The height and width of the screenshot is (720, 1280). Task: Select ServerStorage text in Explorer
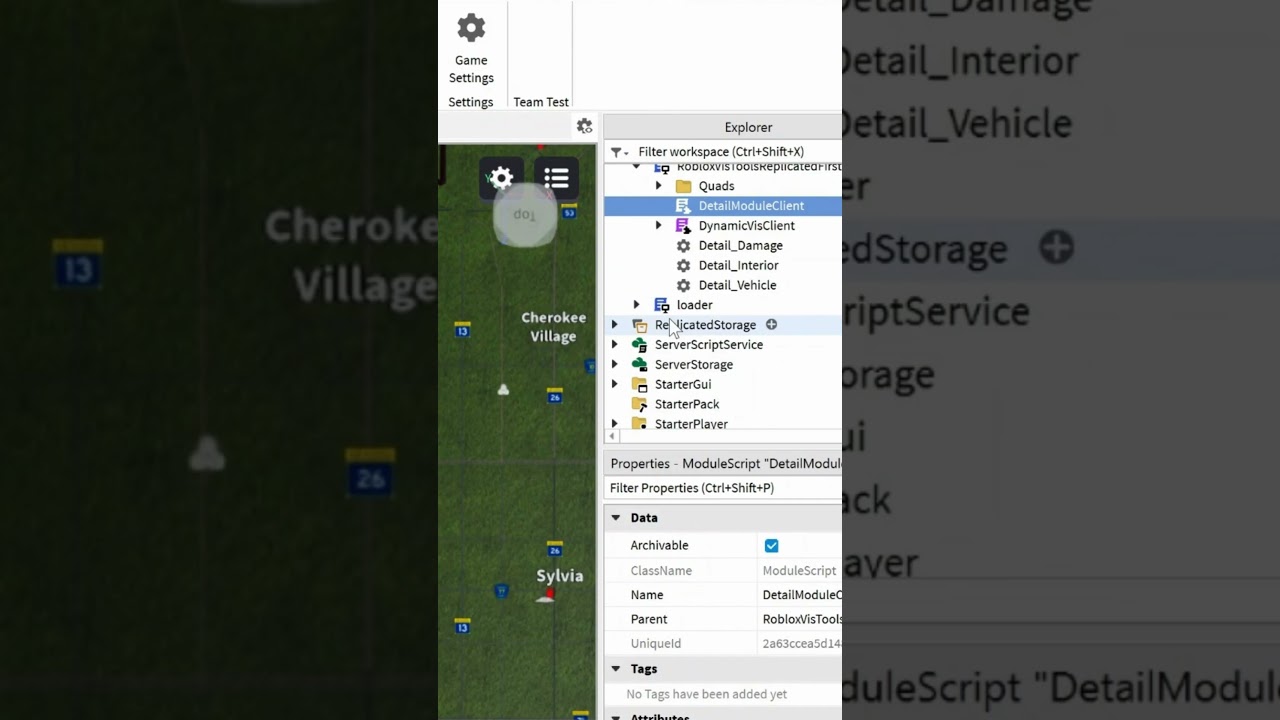click(694, 364)
